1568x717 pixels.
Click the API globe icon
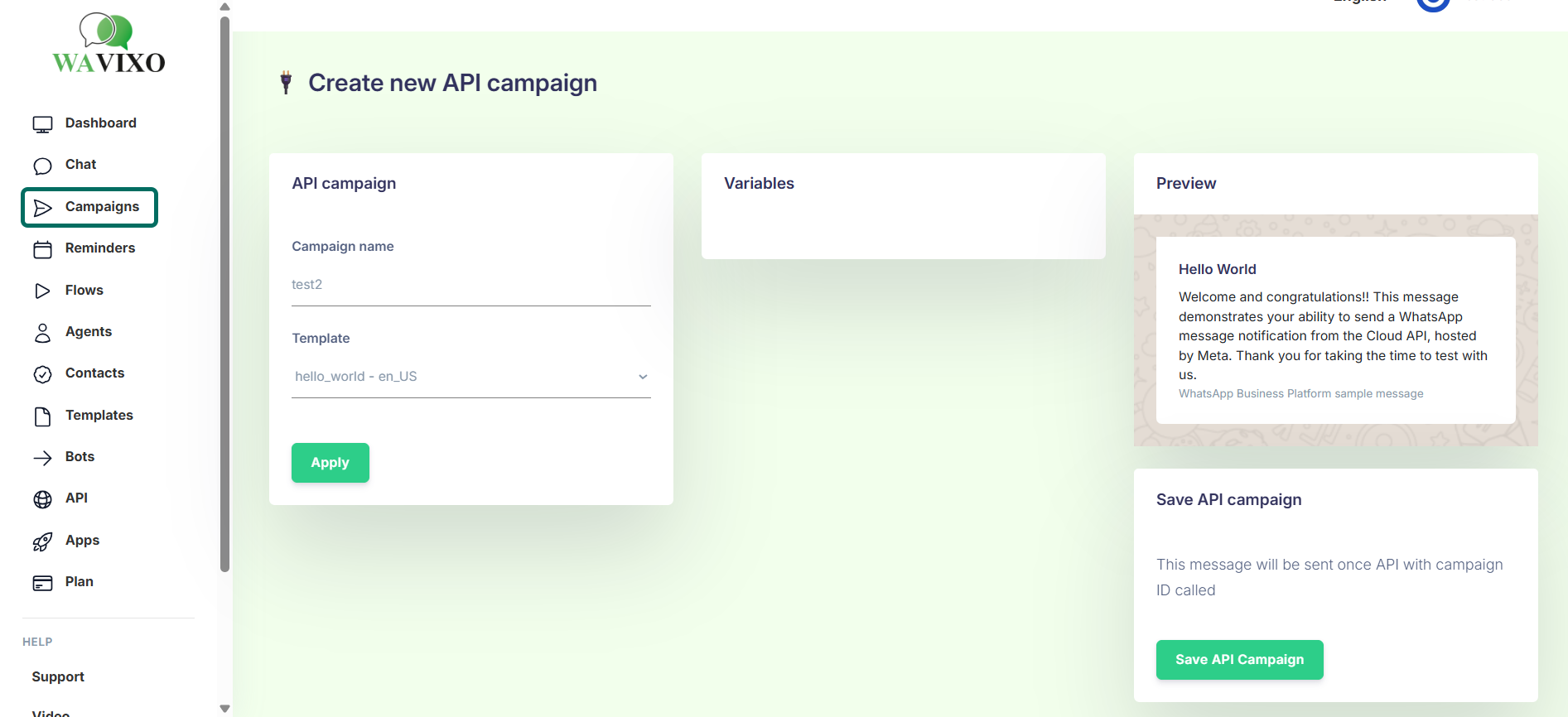(42, 499)
